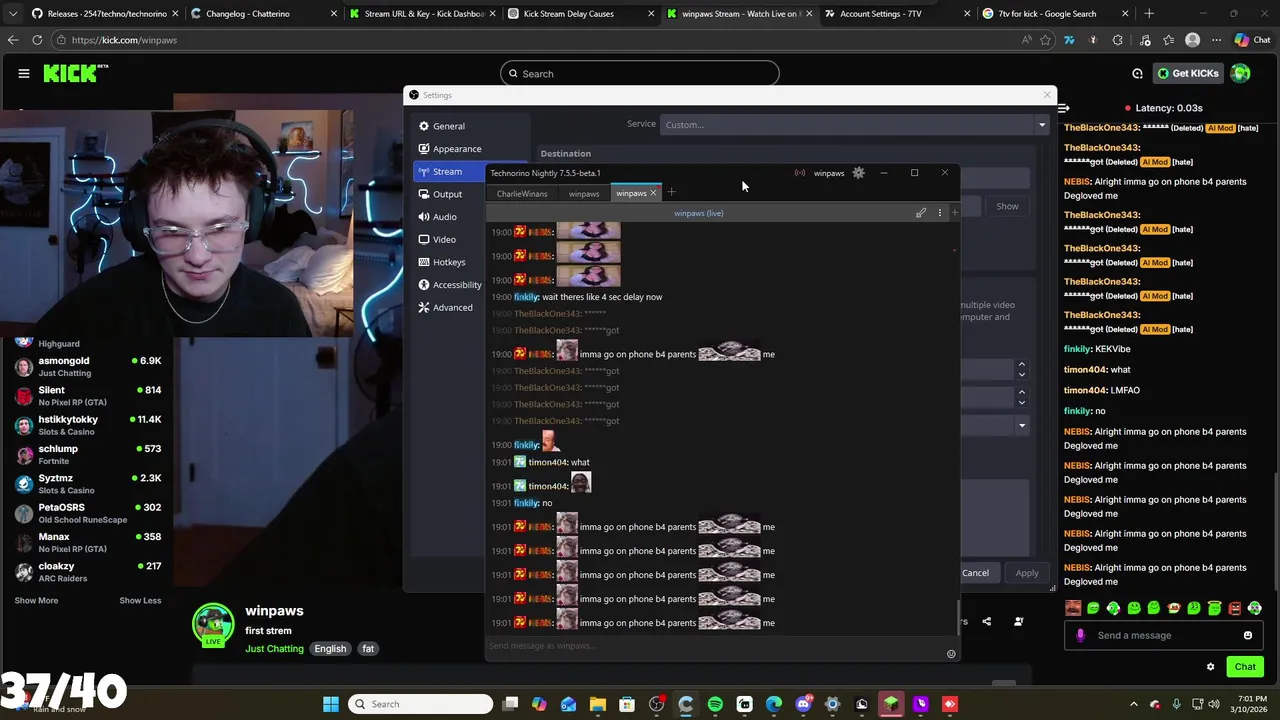This screenshot has width=1280, height=720.
Task: Collapse the Kick chat panel arrow
Action: (1063, 108)
